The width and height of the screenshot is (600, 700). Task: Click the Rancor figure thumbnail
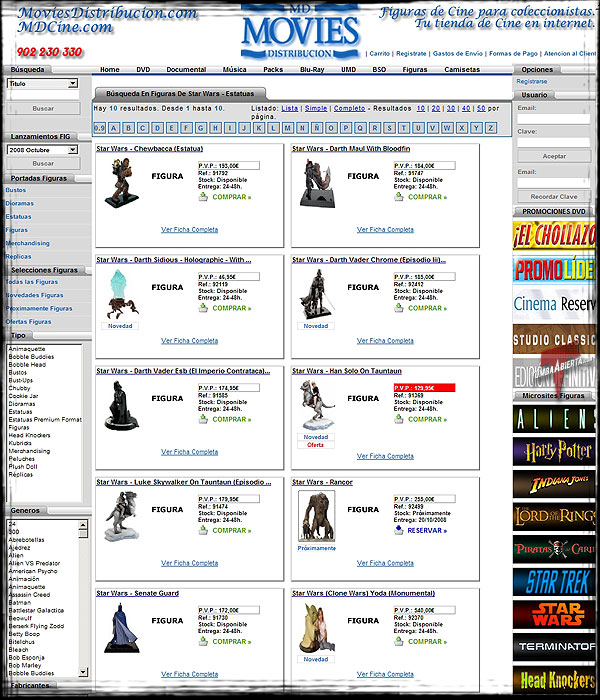pos(317,517)
